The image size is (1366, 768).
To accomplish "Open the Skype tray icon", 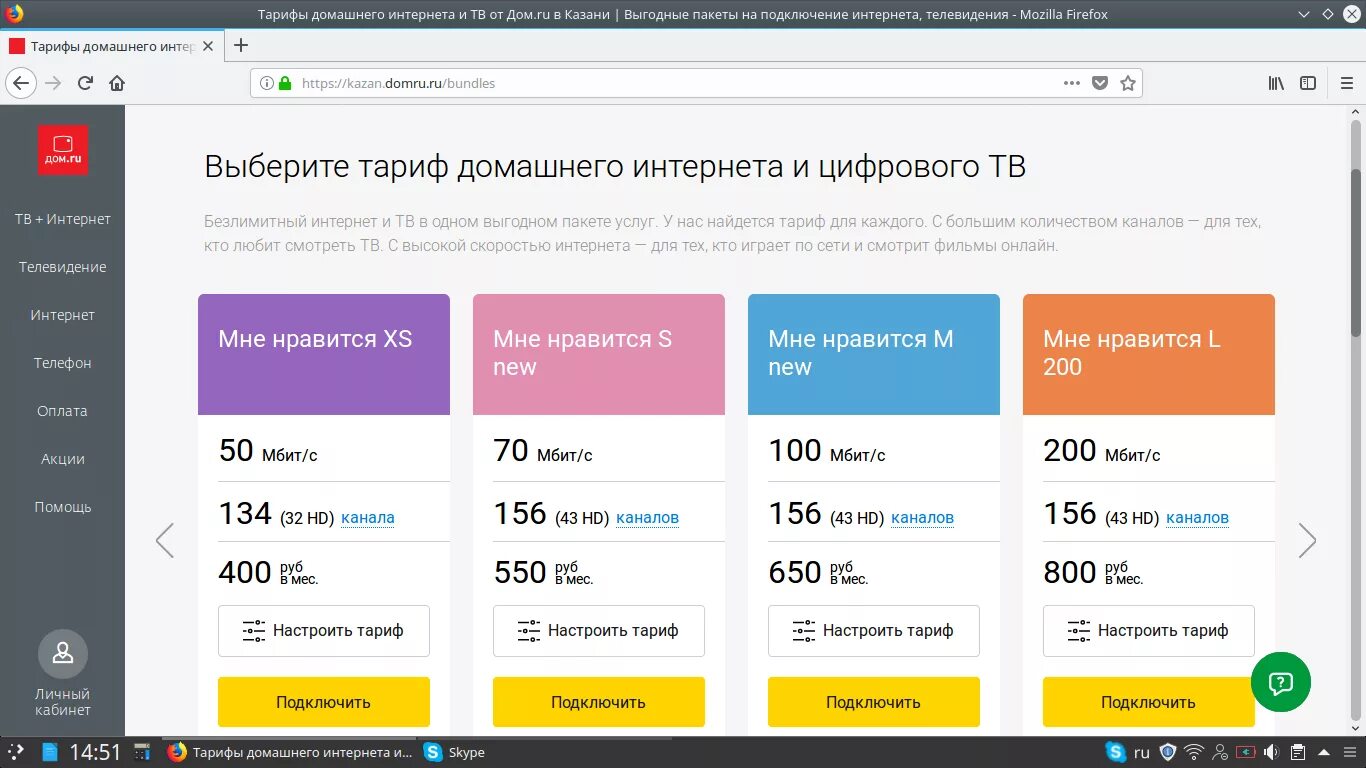I will point(1115,752).
